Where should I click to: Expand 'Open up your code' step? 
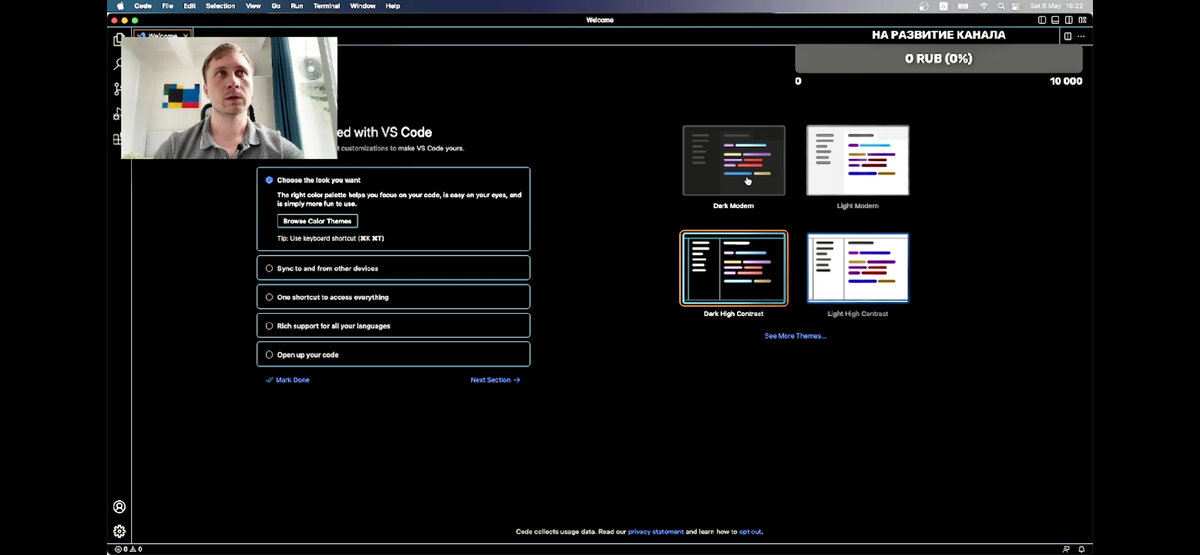point(393,354)
